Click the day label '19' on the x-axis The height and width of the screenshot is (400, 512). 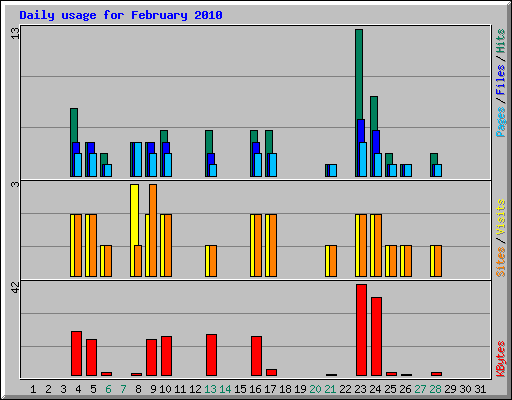[300, 389]
